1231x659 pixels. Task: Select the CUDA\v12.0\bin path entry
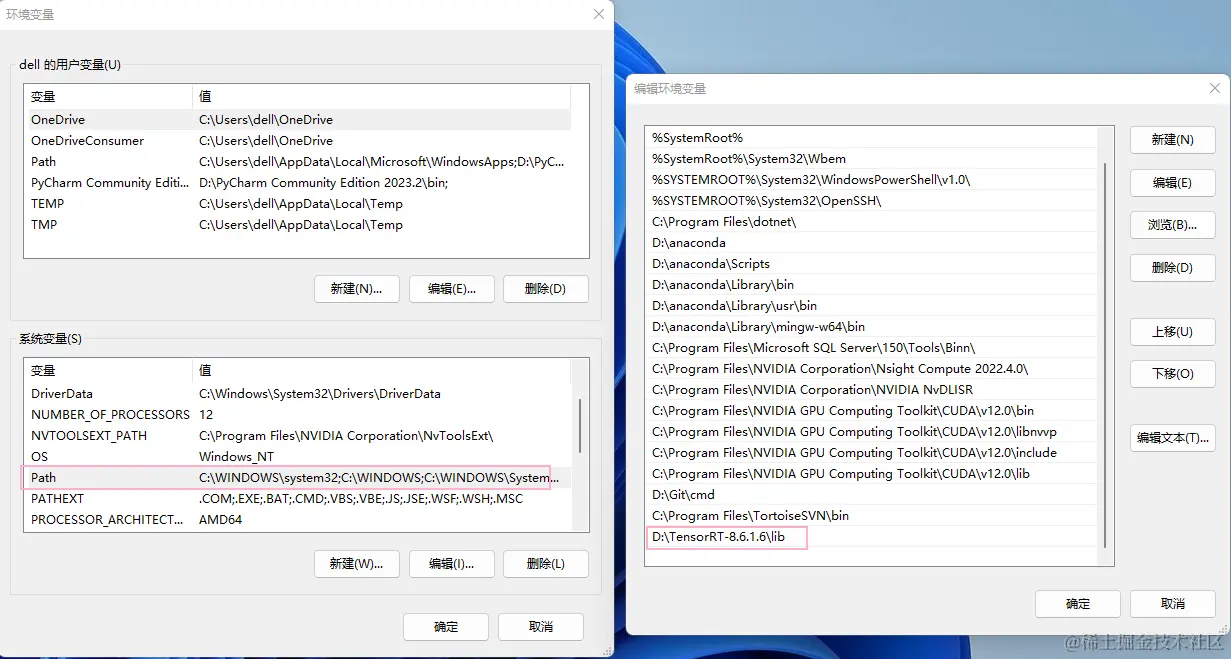(x=871, y=410)
